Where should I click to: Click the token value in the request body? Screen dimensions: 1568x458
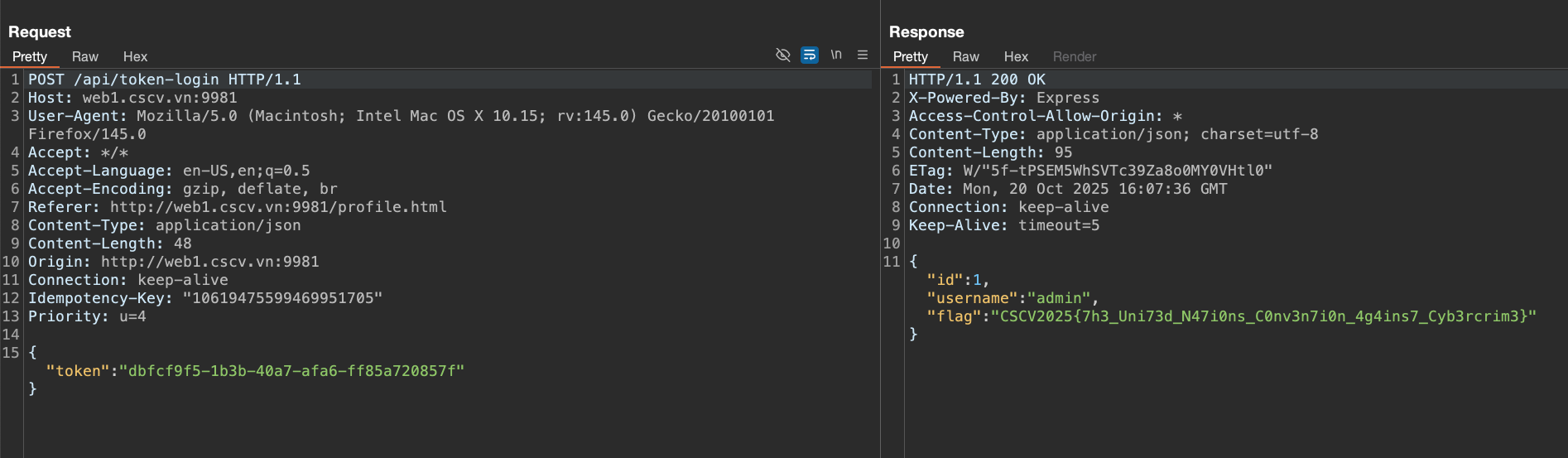coord(291,371)
